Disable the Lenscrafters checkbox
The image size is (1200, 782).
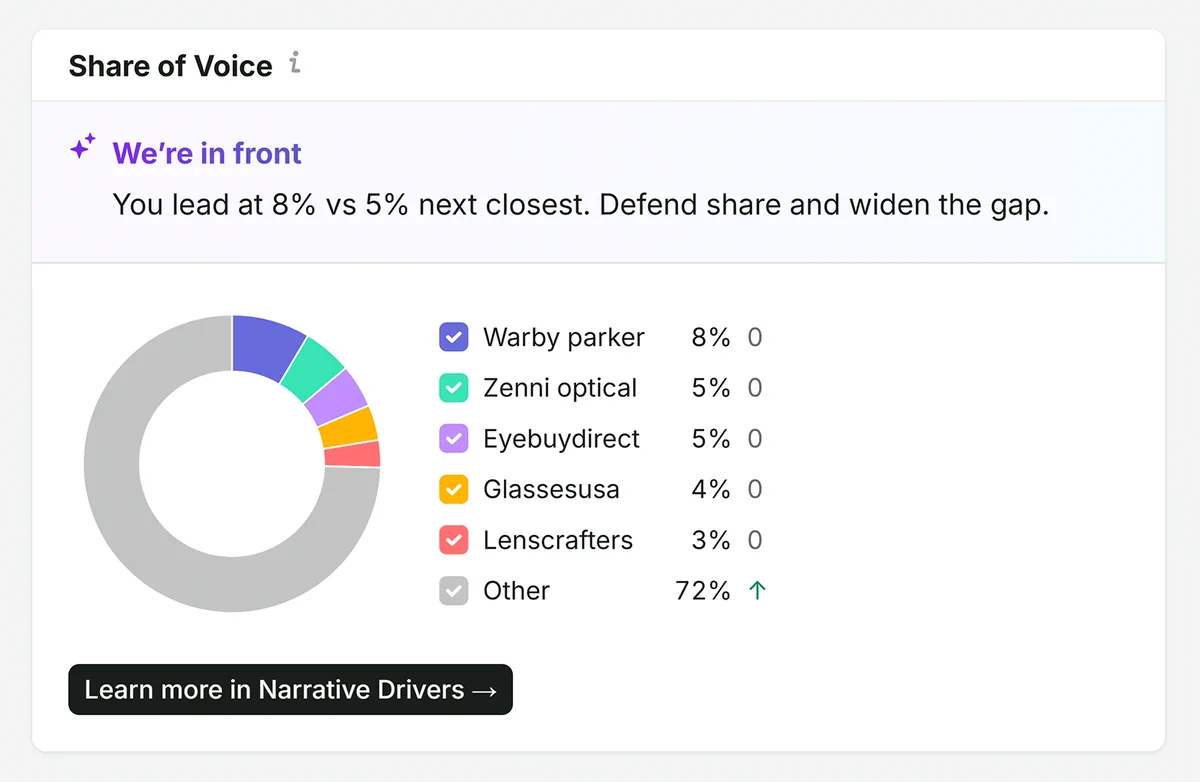(x=454, y=540)
